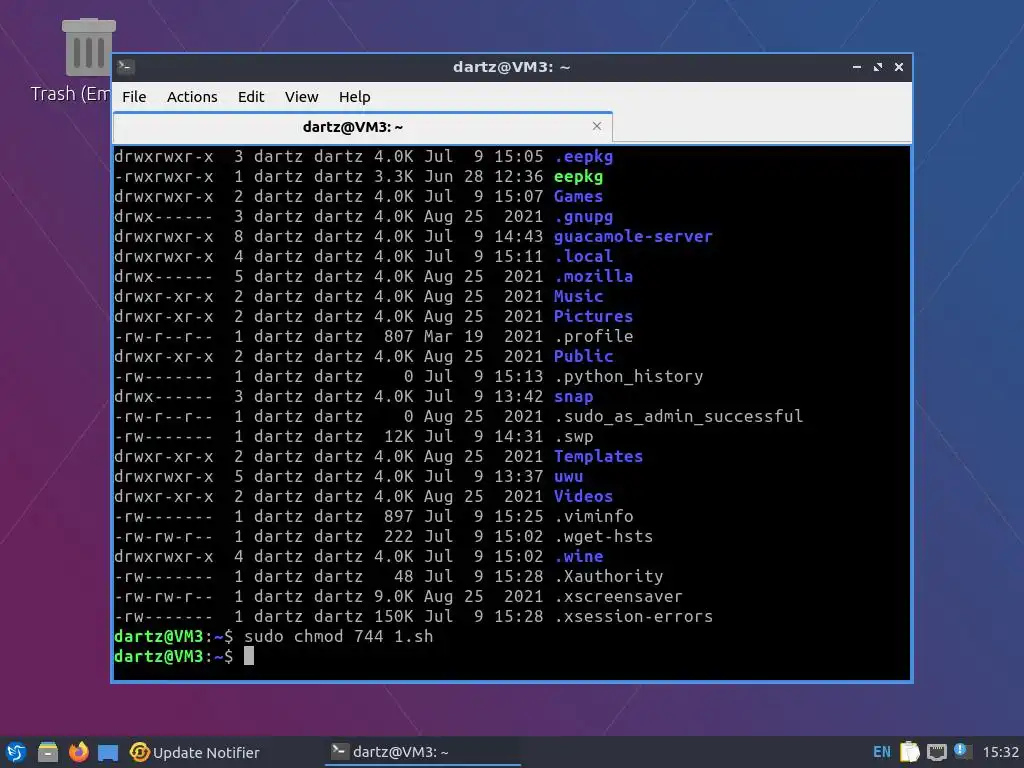Click the 150K size value
This screenshot has height=768, width=1024.
pos(393,616)
